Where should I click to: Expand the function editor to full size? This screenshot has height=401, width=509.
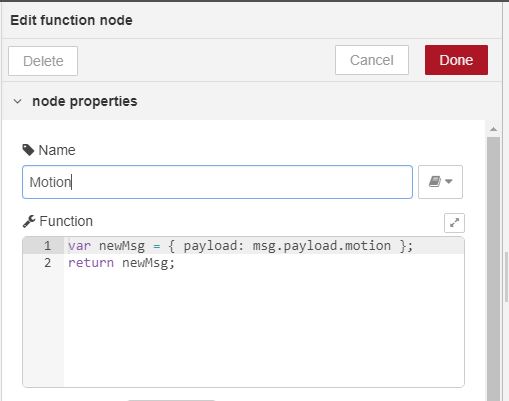pos(454,223)
